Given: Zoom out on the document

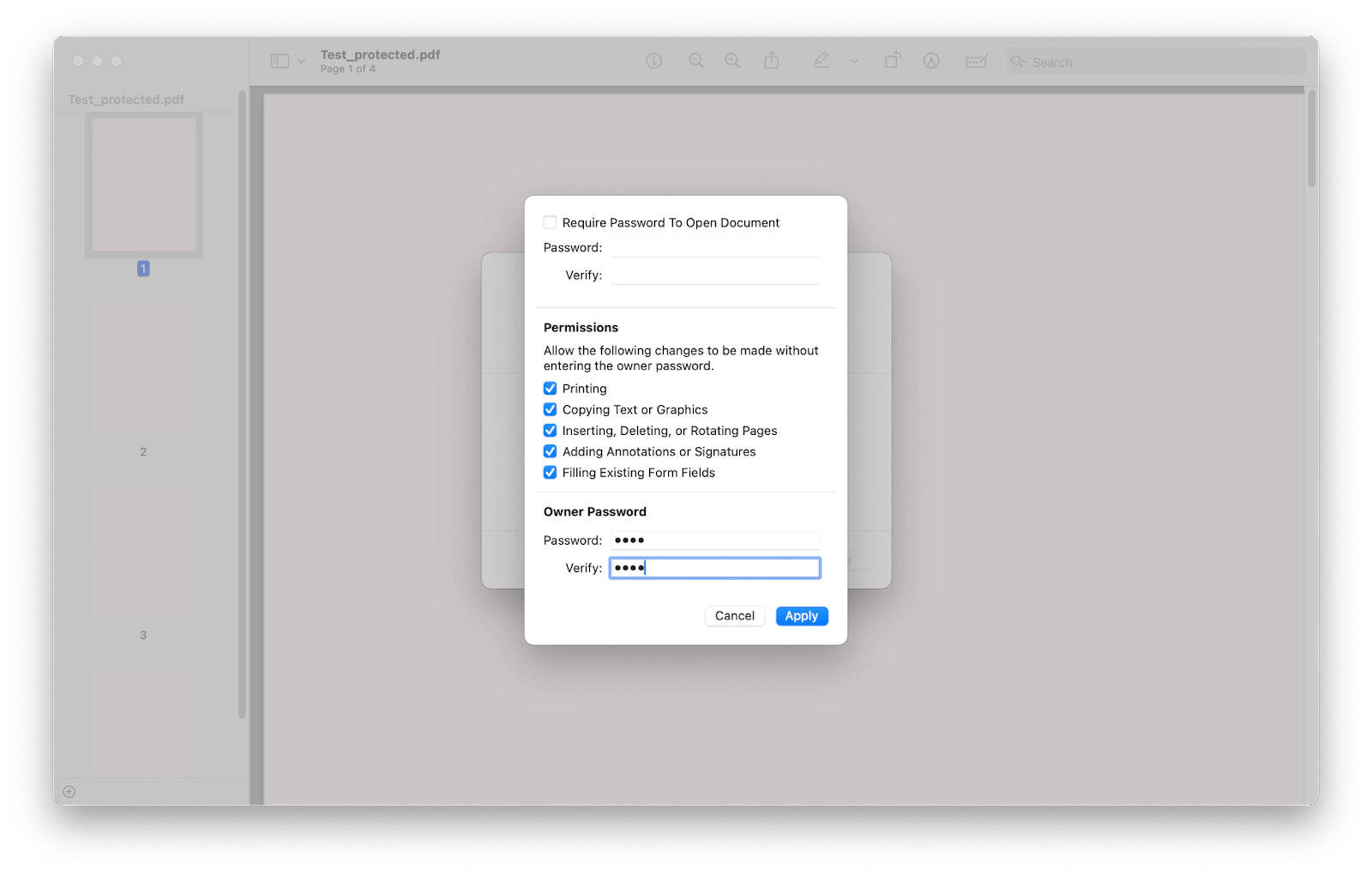Looking at the screenshot, I should tap(696, 61).
